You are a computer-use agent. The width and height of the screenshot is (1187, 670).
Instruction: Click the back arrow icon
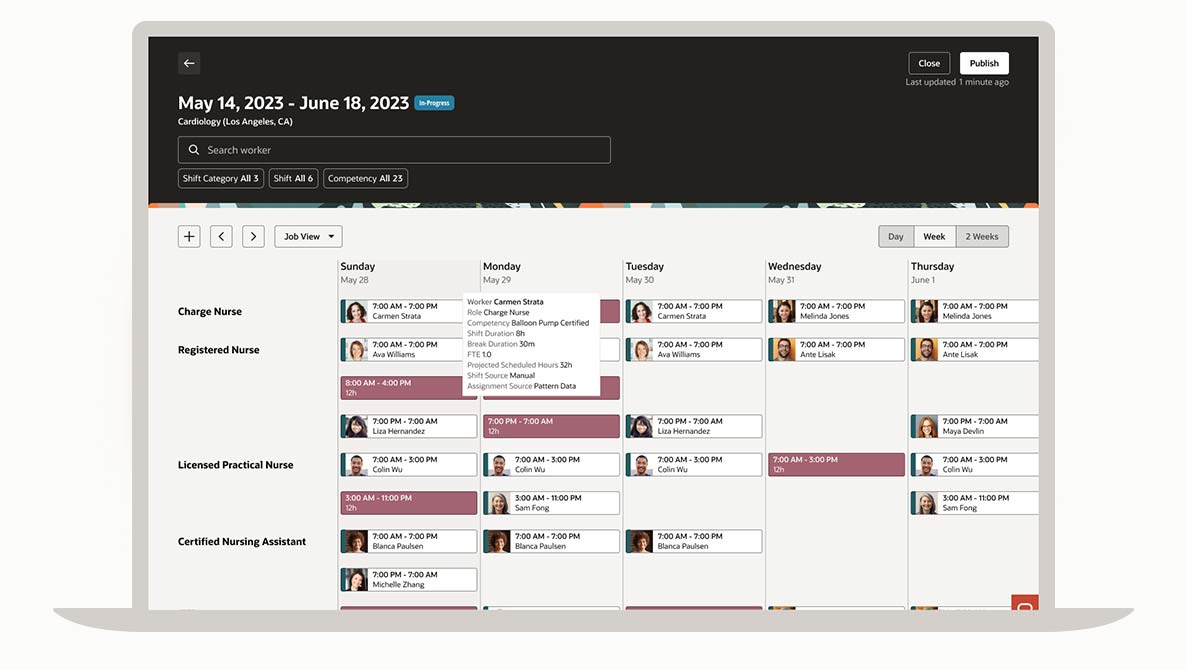point(189,63)
